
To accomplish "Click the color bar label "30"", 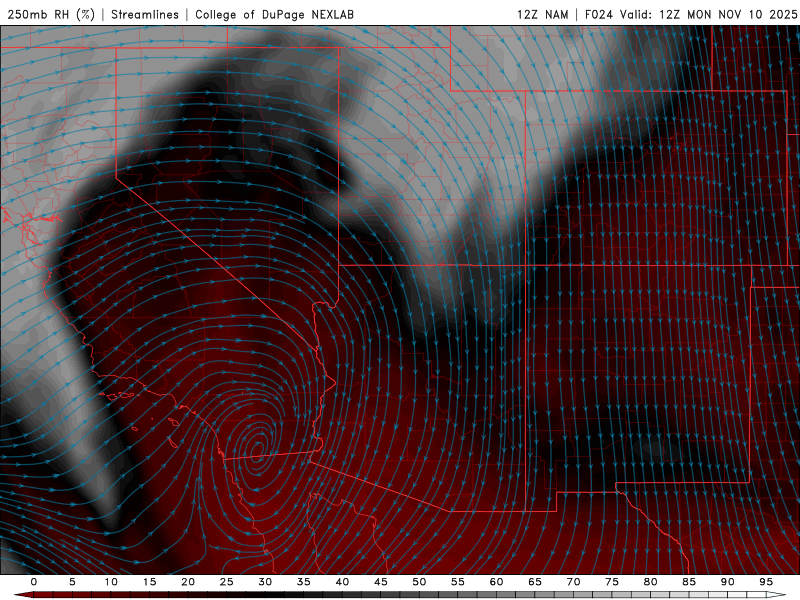I will tap(265, 582).
